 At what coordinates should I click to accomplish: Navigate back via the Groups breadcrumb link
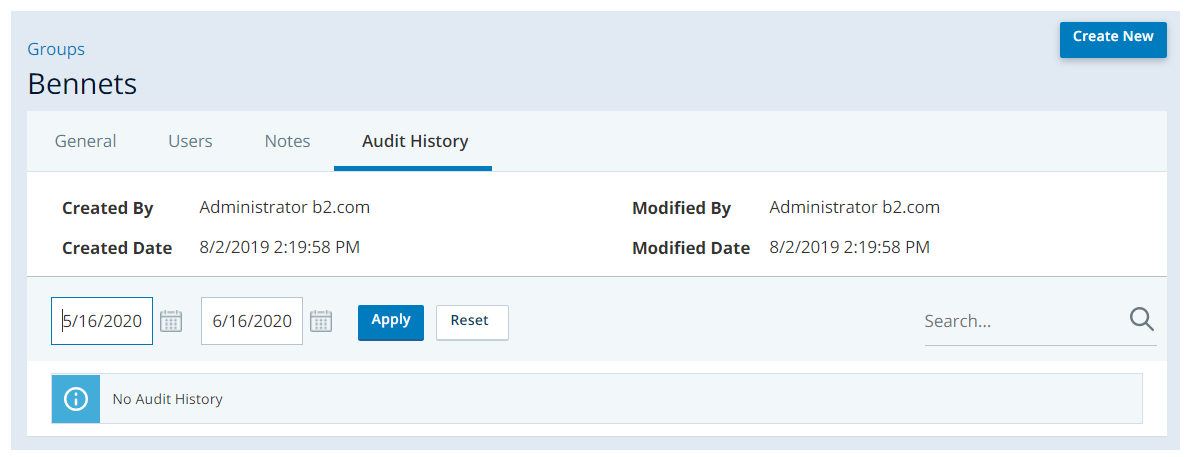56,49
